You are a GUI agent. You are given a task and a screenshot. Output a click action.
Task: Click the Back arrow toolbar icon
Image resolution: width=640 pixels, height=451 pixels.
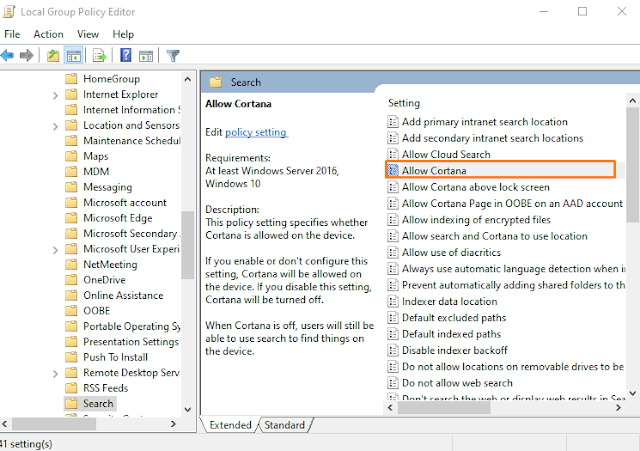[7, 55]
